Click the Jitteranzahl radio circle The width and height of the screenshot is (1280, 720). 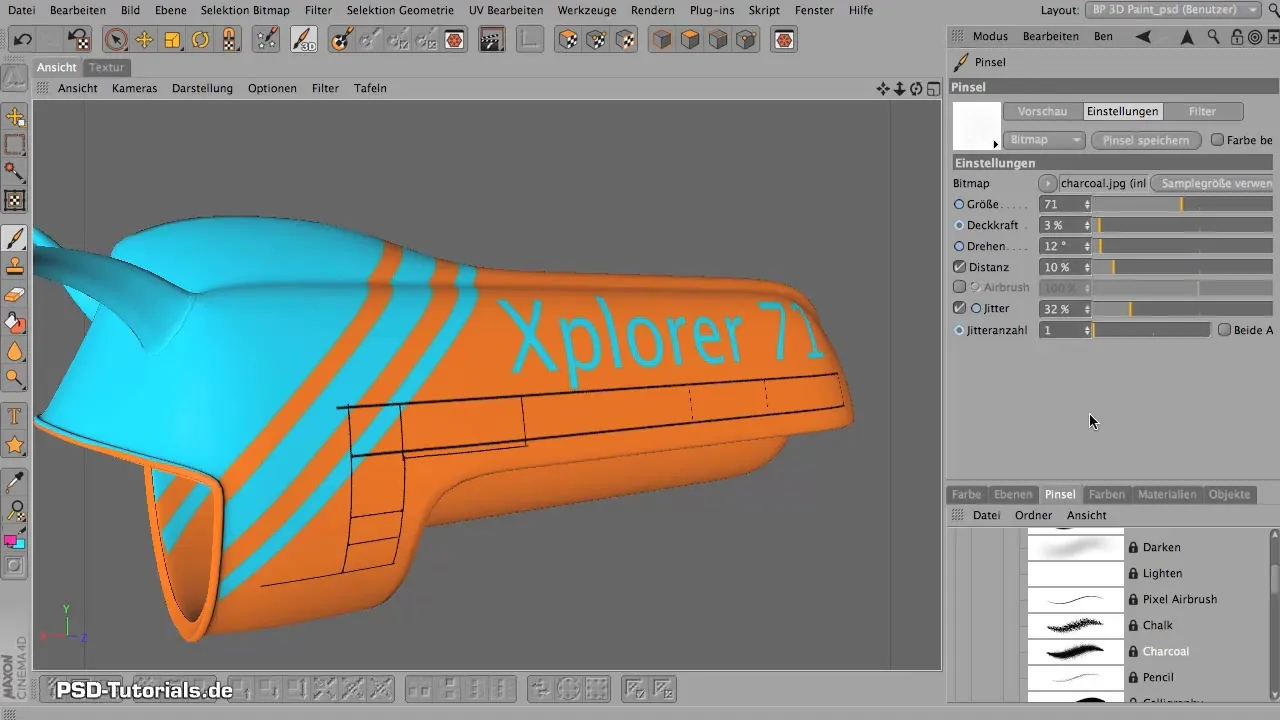[x=960, y=330]
